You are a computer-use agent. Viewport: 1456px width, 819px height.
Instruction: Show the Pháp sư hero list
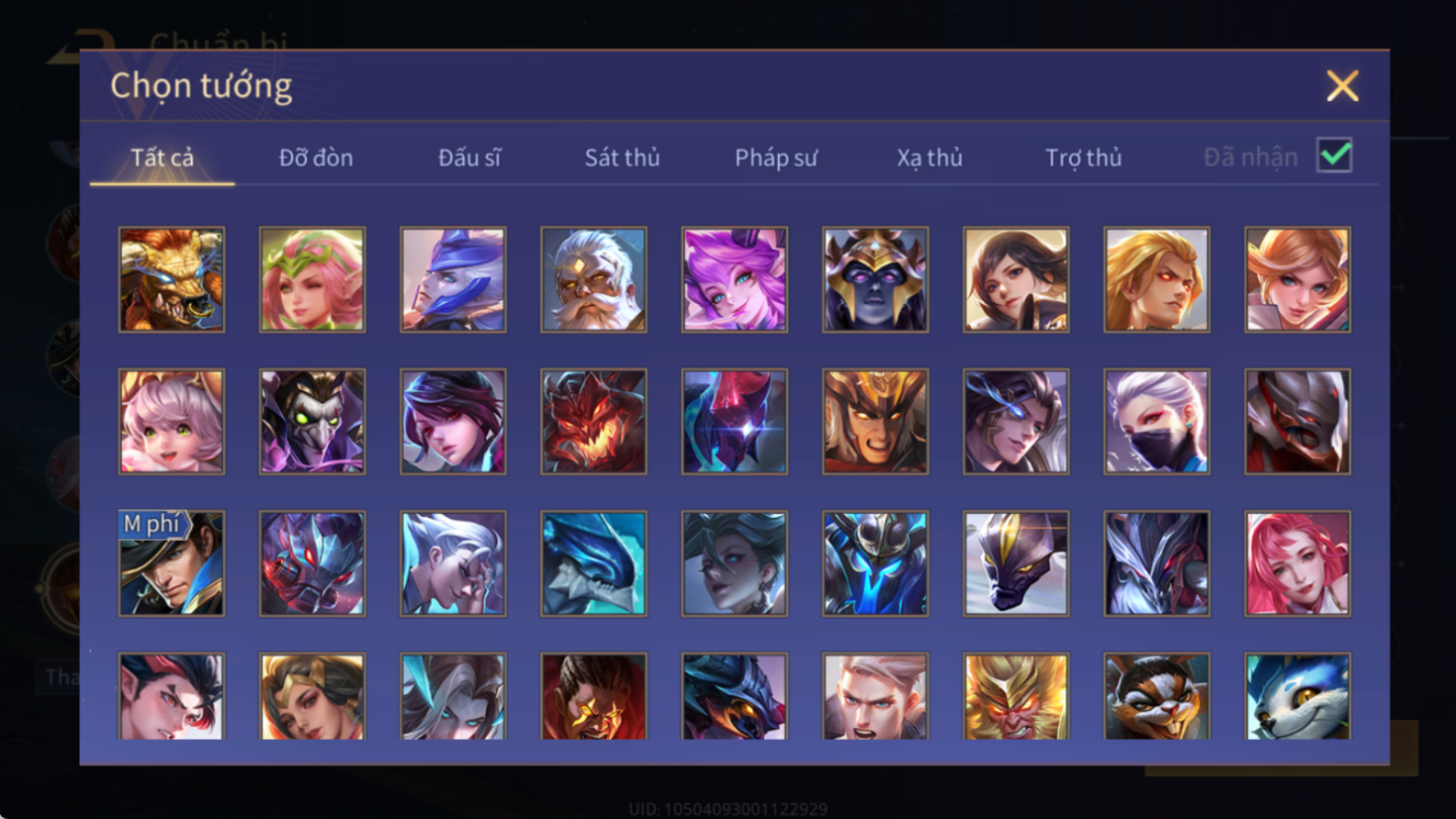776,157
